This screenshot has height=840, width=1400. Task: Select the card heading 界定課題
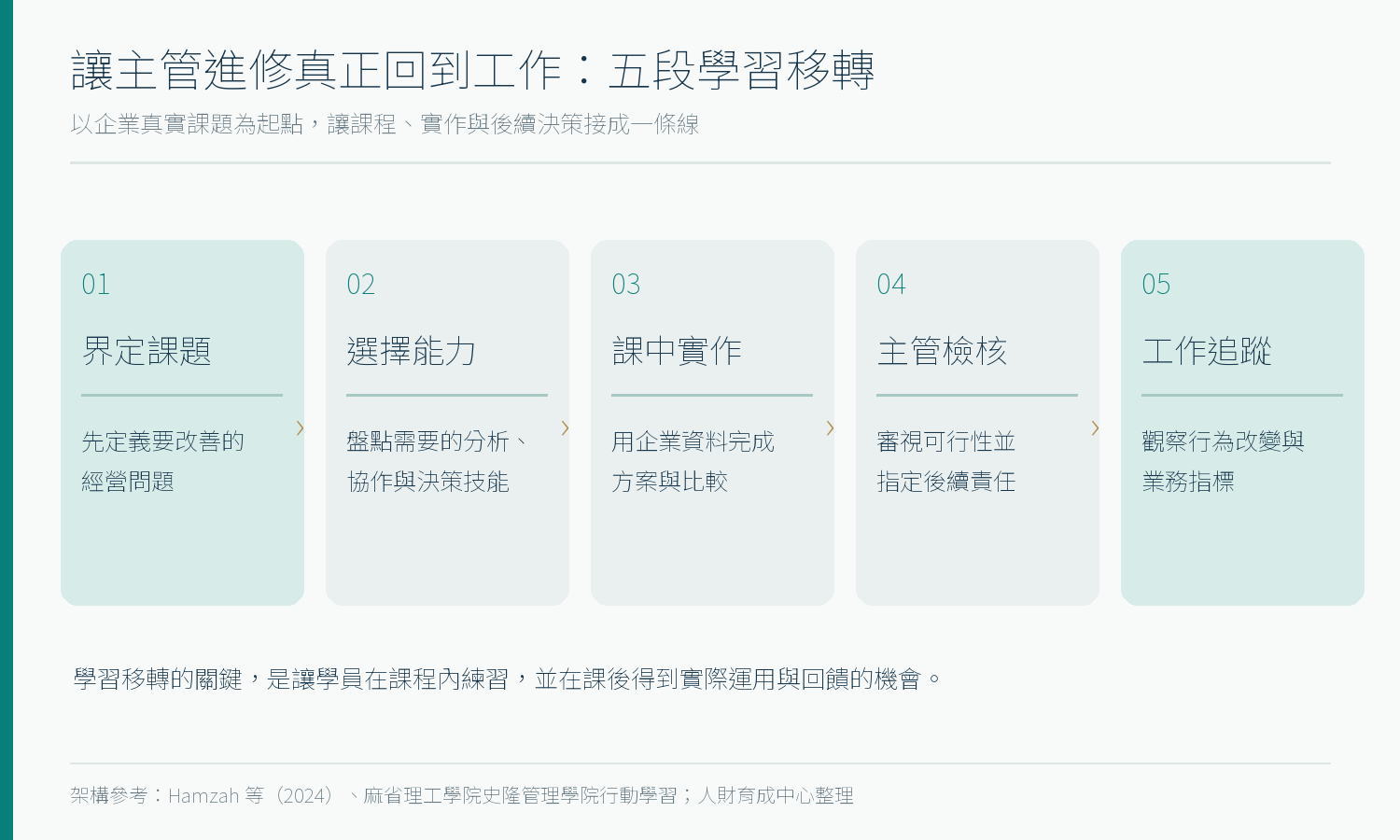pos(147,351)
